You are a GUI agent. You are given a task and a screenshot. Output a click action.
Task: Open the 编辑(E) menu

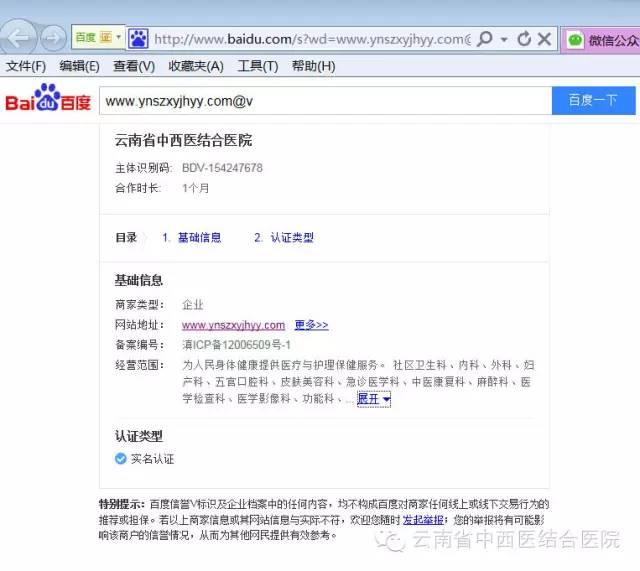click(x=79, y=66)
